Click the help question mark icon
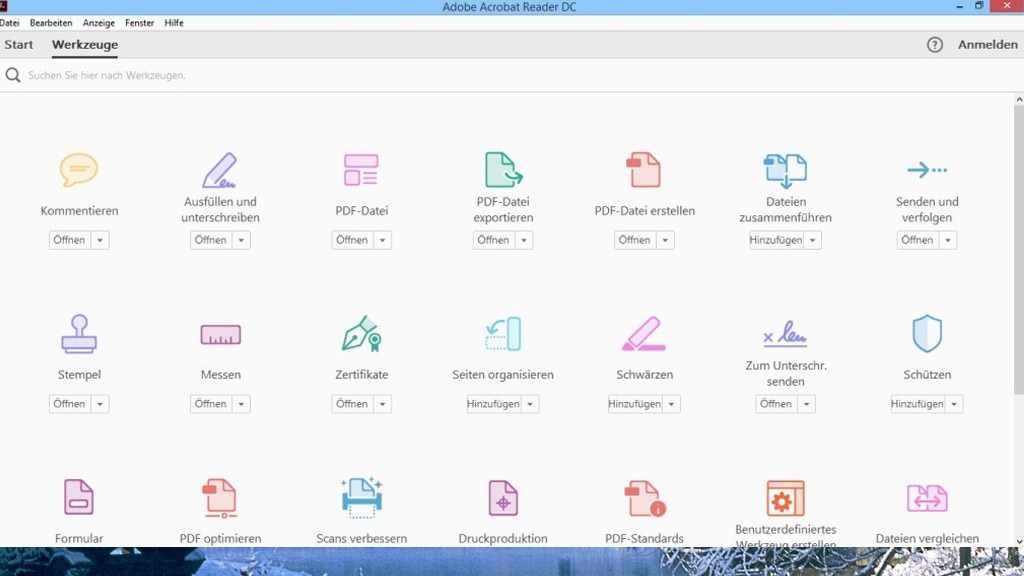The image size is (1024, 576). [x=934, y=44]
